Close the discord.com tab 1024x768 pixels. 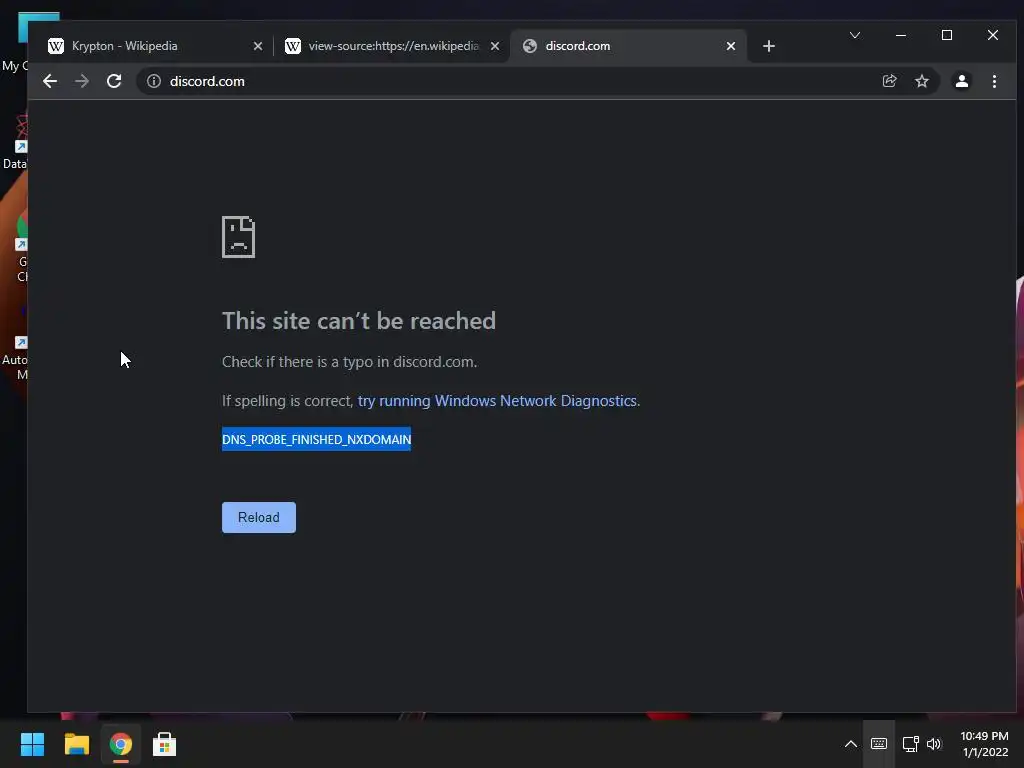731,46
